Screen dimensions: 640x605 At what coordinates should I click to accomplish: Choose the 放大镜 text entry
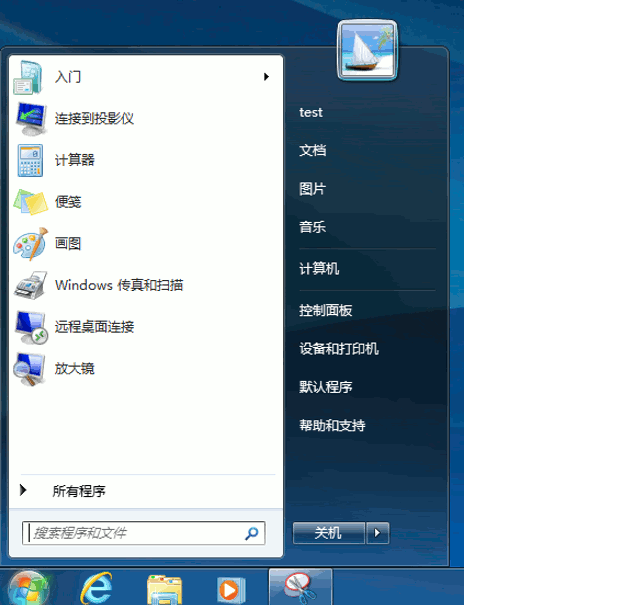click(74, 368)
